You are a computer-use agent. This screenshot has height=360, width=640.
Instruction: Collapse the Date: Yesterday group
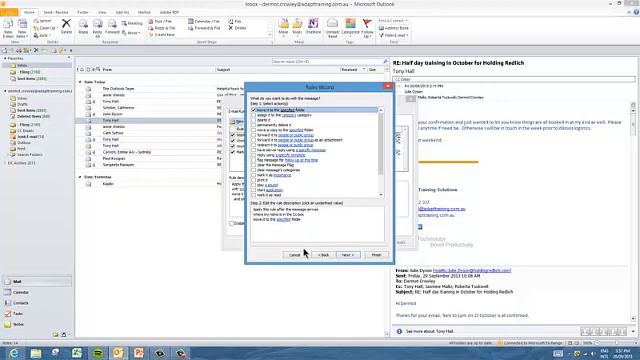(x=80, y=177)
